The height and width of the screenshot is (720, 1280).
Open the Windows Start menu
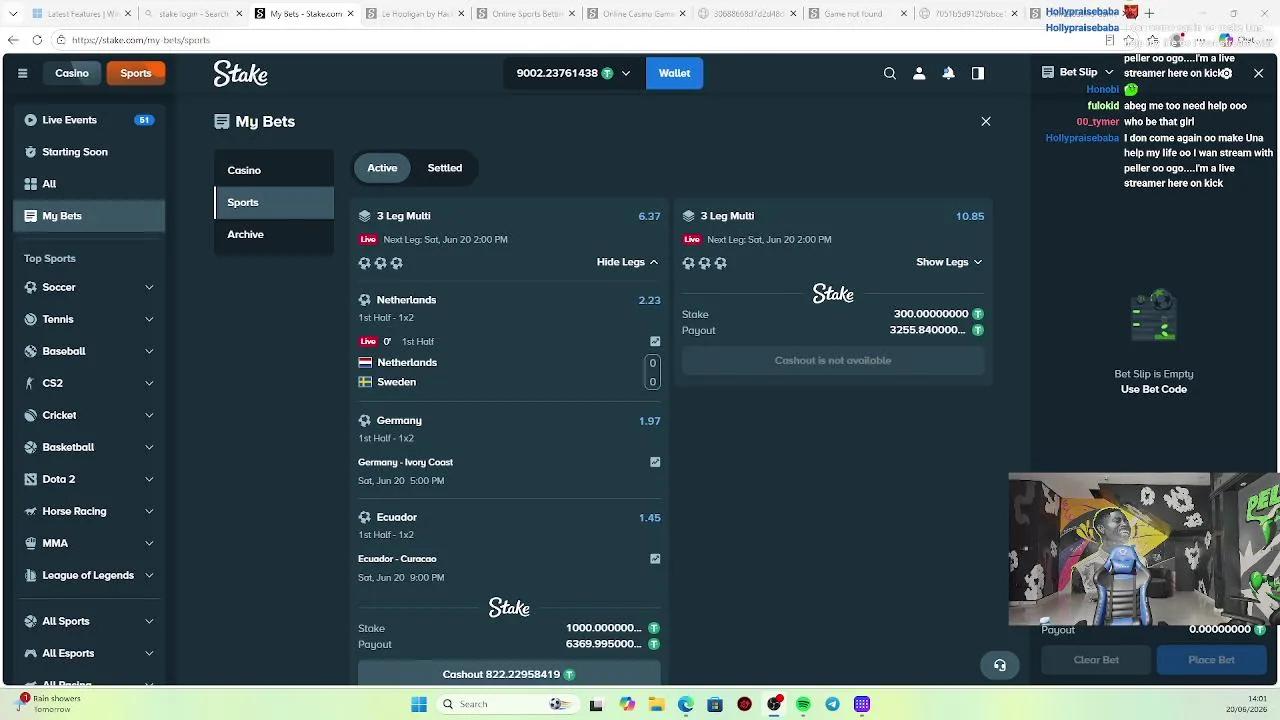coord(419,704)
